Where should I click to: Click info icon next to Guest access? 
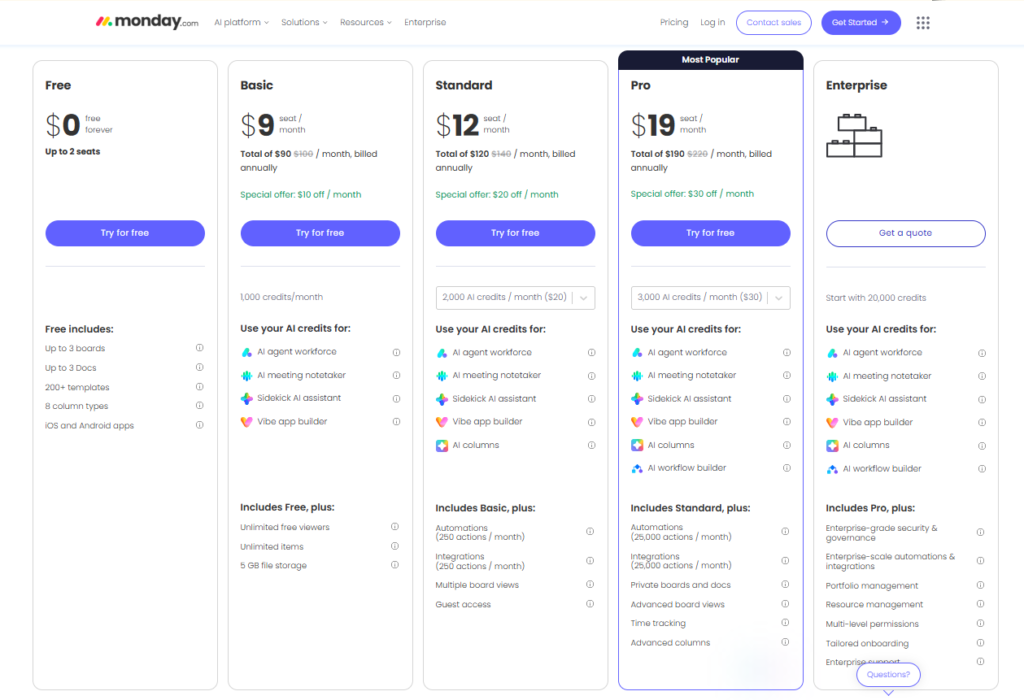click(590, 604)
